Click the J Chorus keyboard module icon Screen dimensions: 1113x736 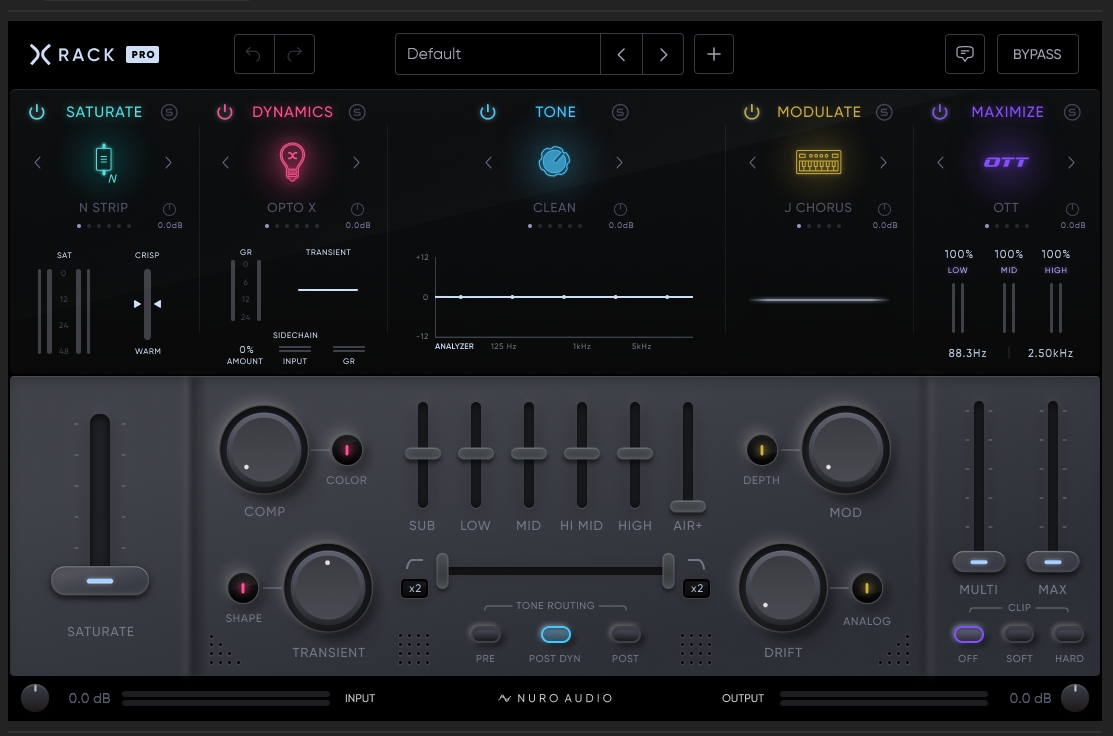(x=818, y=162)
